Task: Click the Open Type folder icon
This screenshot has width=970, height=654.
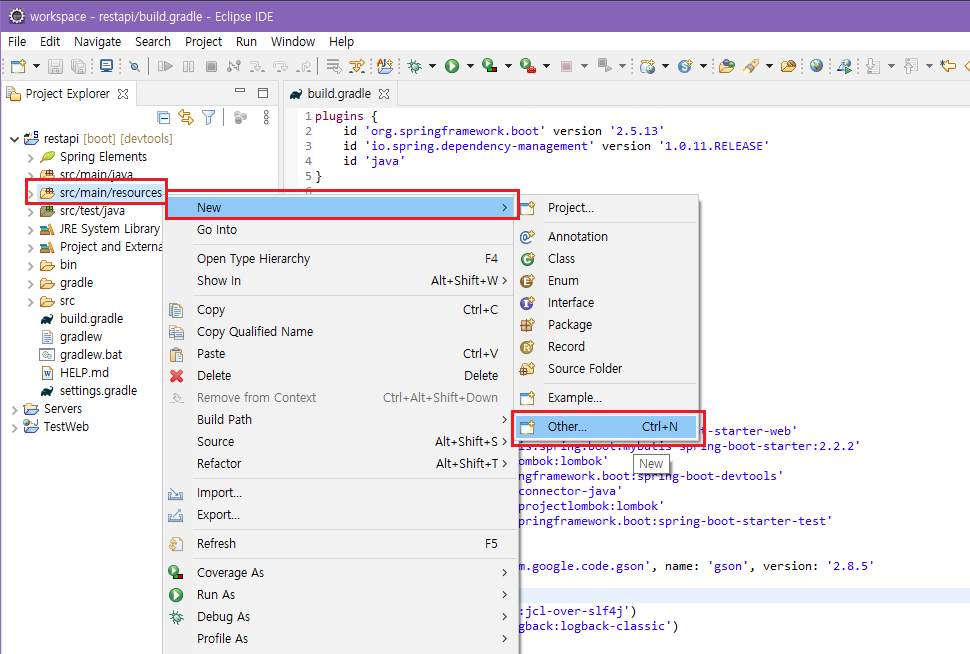Action: click(727, 66)
